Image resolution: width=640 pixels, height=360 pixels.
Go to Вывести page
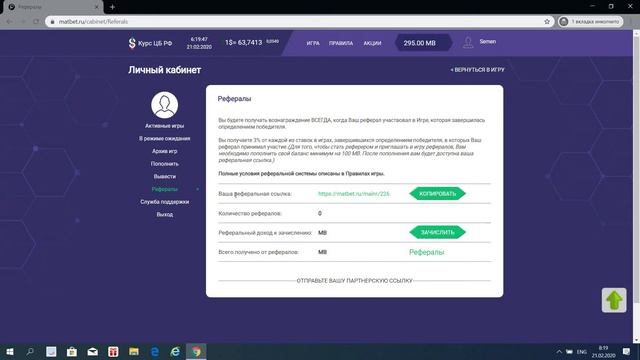[164, 176]
